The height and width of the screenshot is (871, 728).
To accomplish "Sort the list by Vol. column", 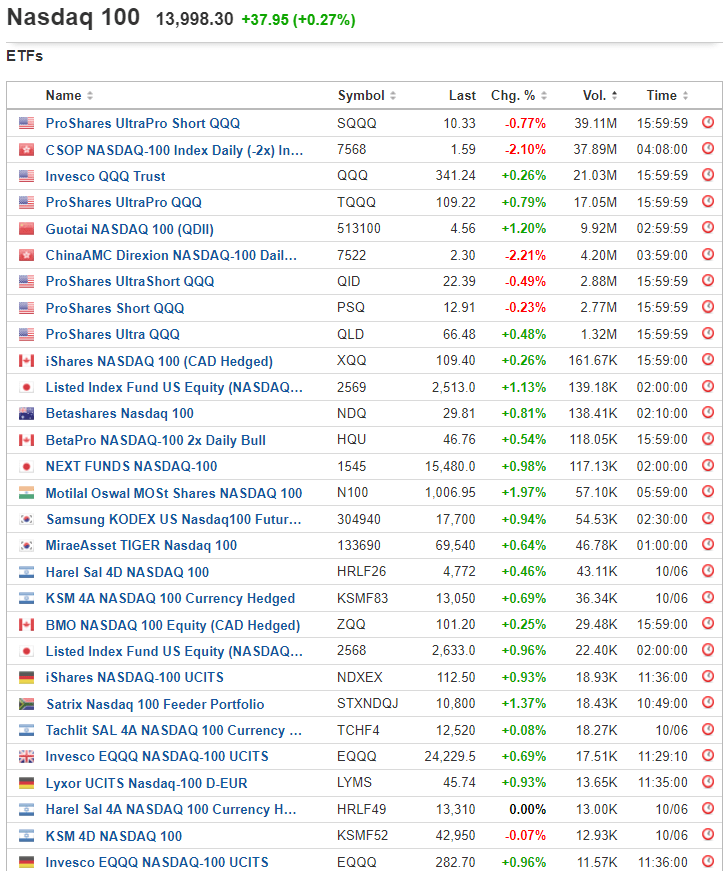I will 595,96.
